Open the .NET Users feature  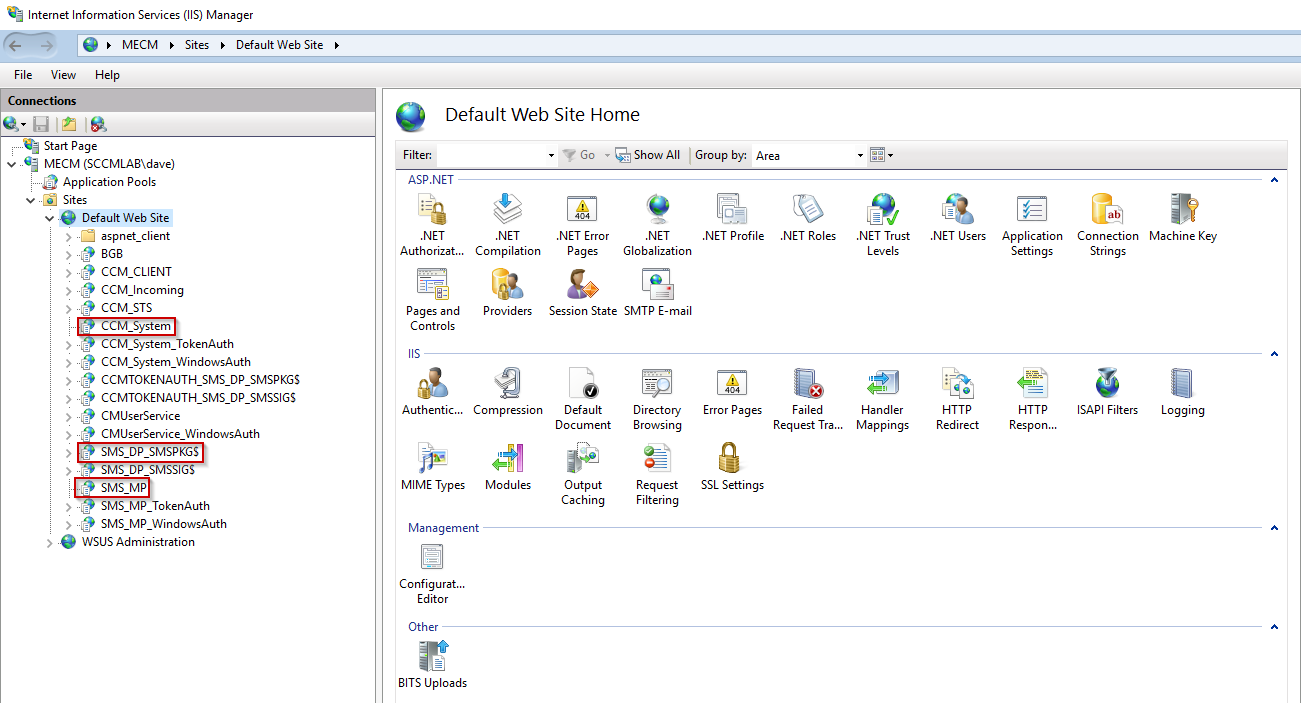click(x=957, y=218)
